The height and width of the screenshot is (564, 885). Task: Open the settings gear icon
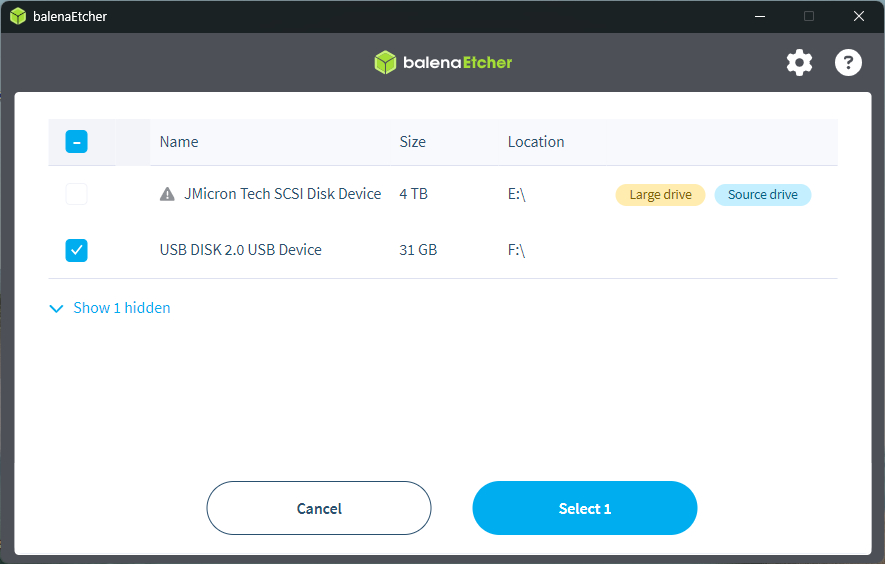pyautogui.click(x=799, y=63)
